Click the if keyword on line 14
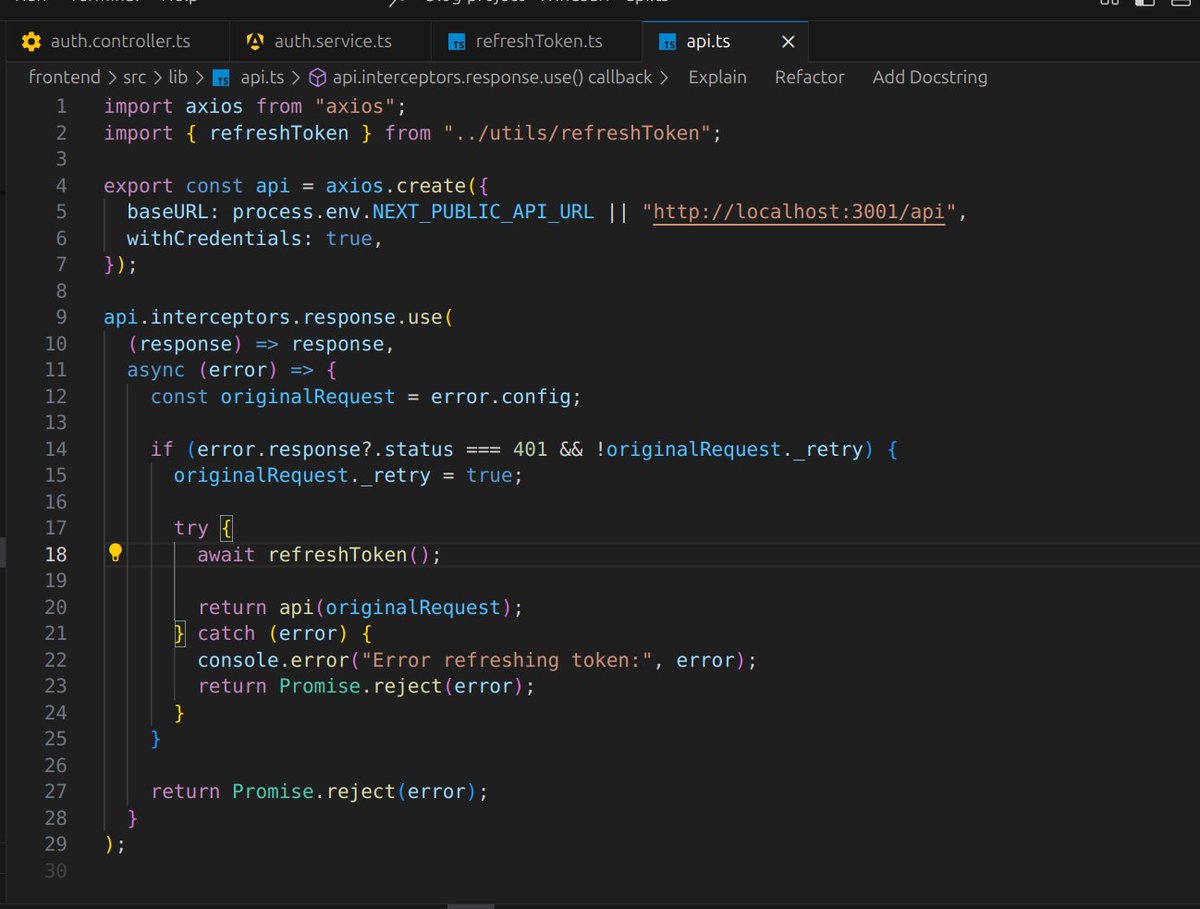This screenshot has width=1200, height=909. tap(162, 449)
